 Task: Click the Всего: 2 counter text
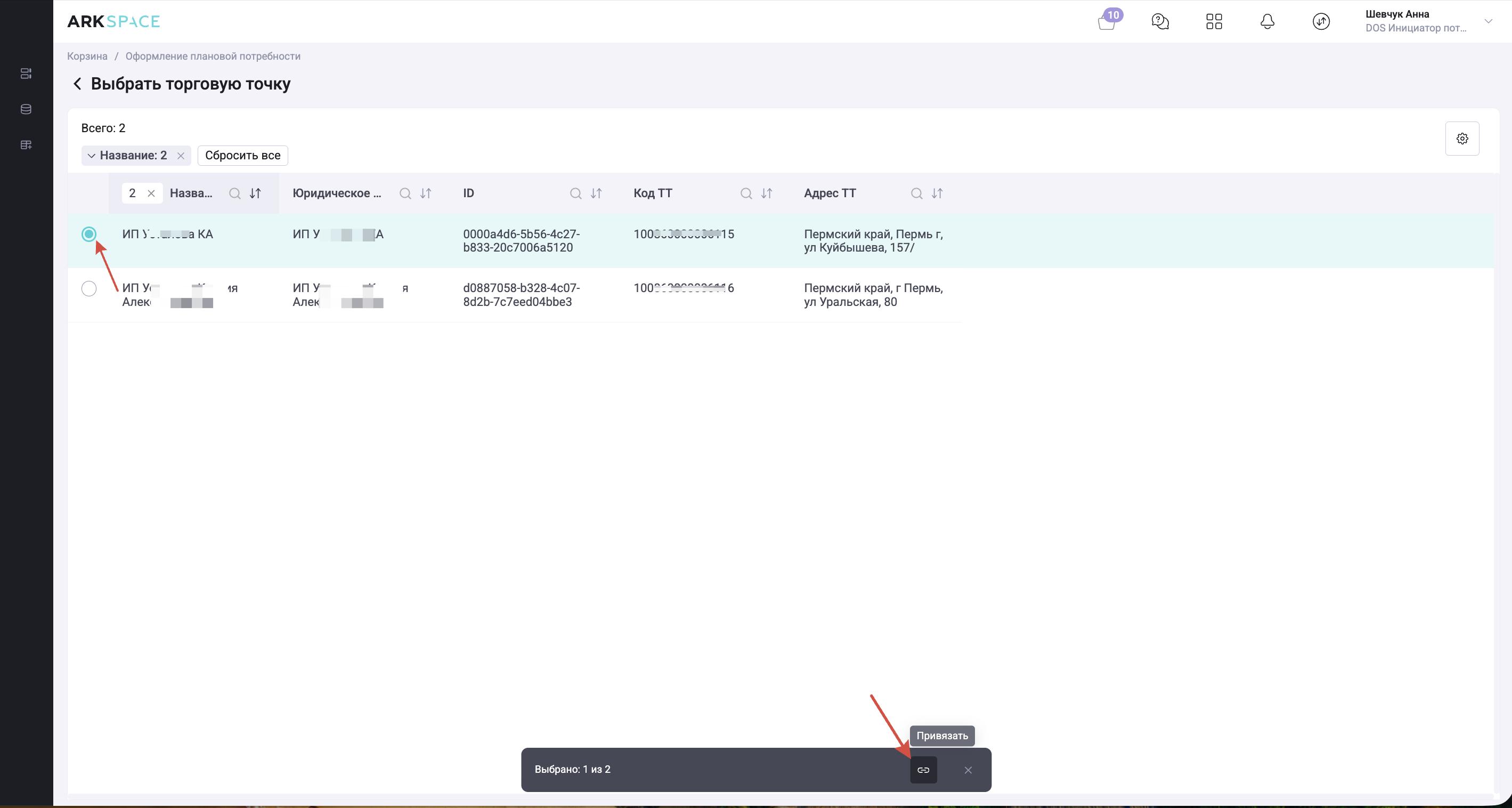(103, 128)
